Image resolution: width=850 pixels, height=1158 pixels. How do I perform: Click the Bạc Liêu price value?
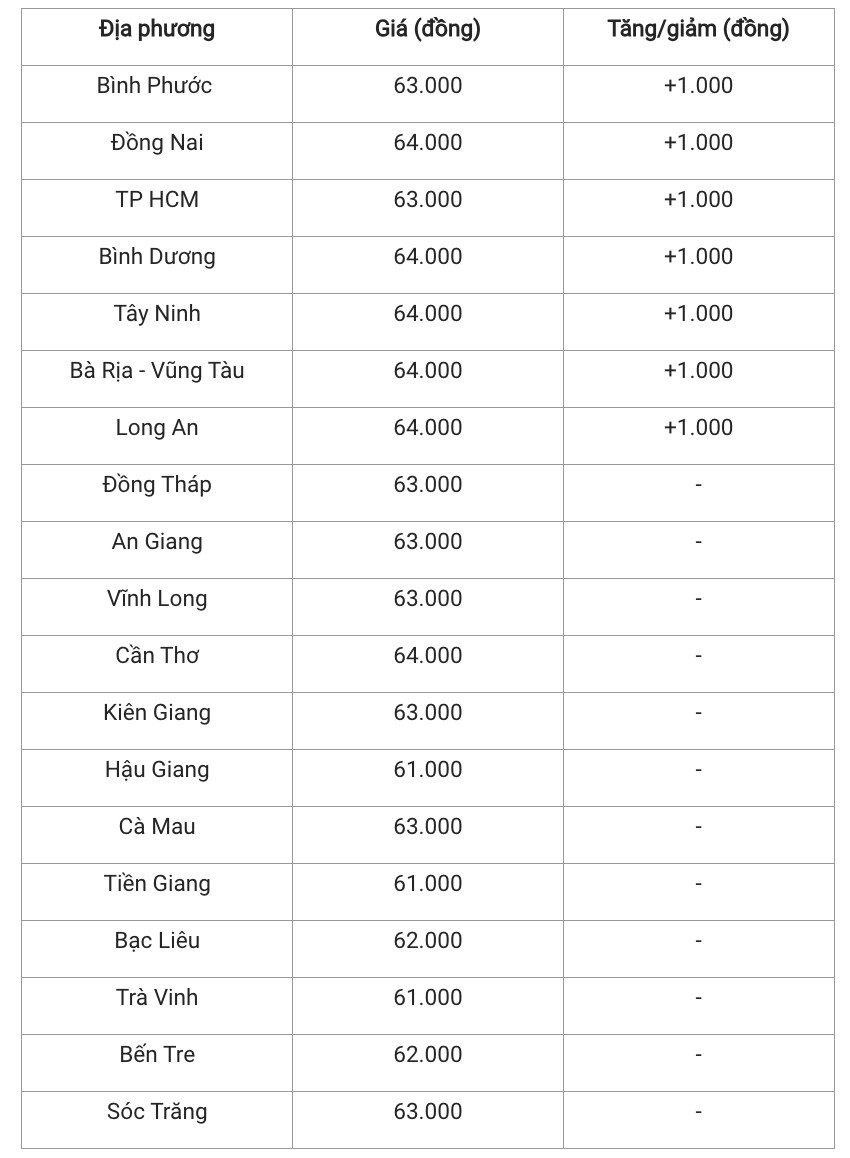pos(428,941)
